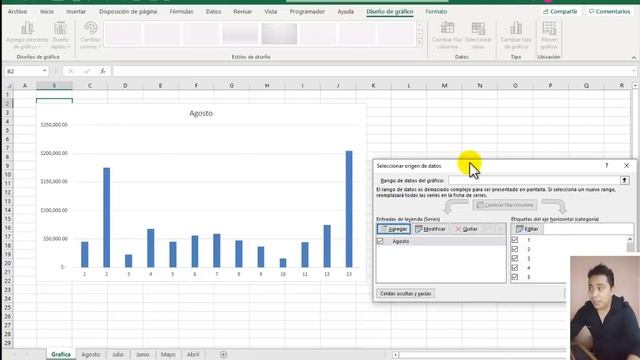640x360 pixels.
Task: Toggle category 5 checkbox
Action: pyautogui.click(x=515, y=277)
